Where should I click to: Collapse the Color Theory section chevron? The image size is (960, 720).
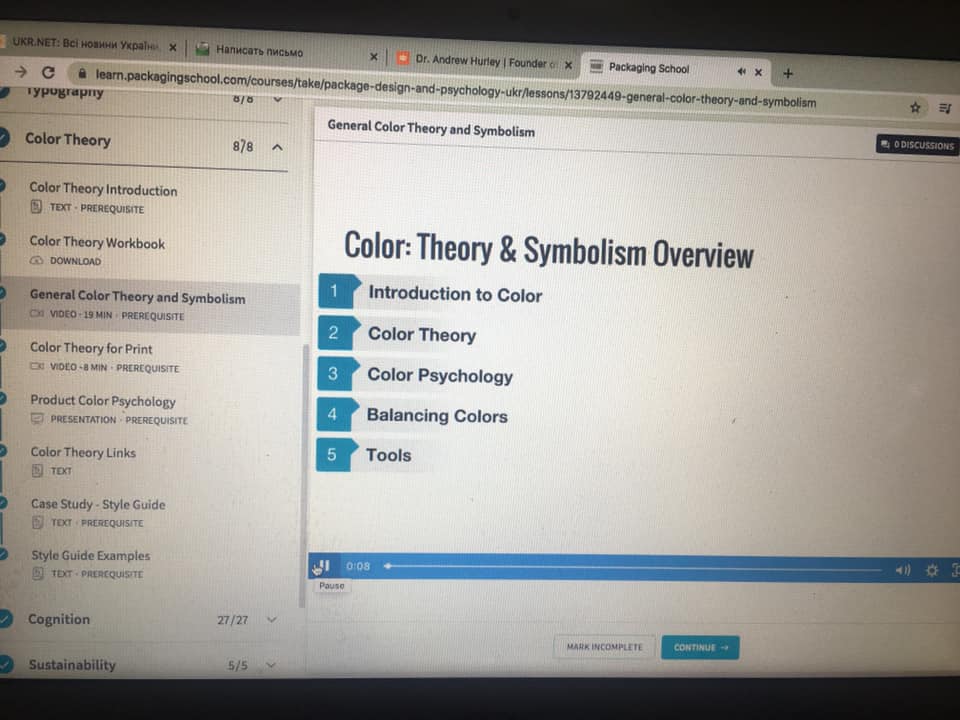[277, 147]
